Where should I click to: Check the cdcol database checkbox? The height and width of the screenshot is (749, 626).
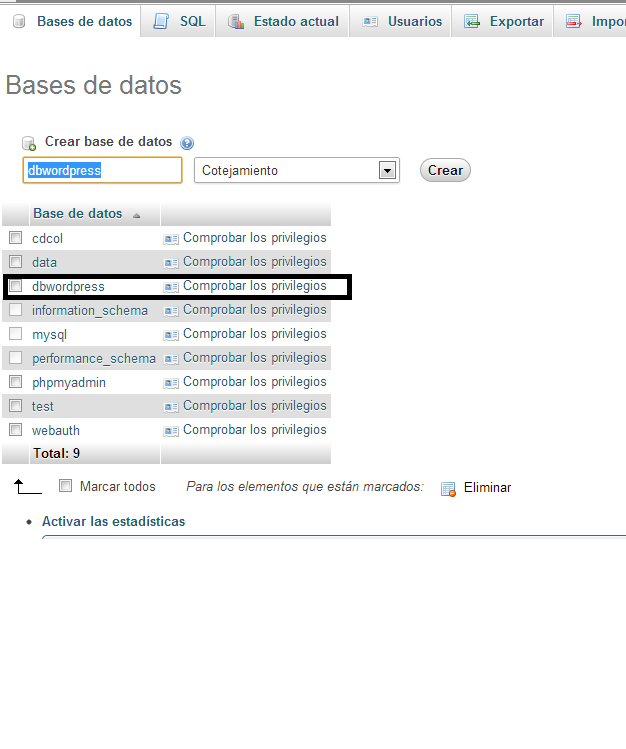(16, 237)
